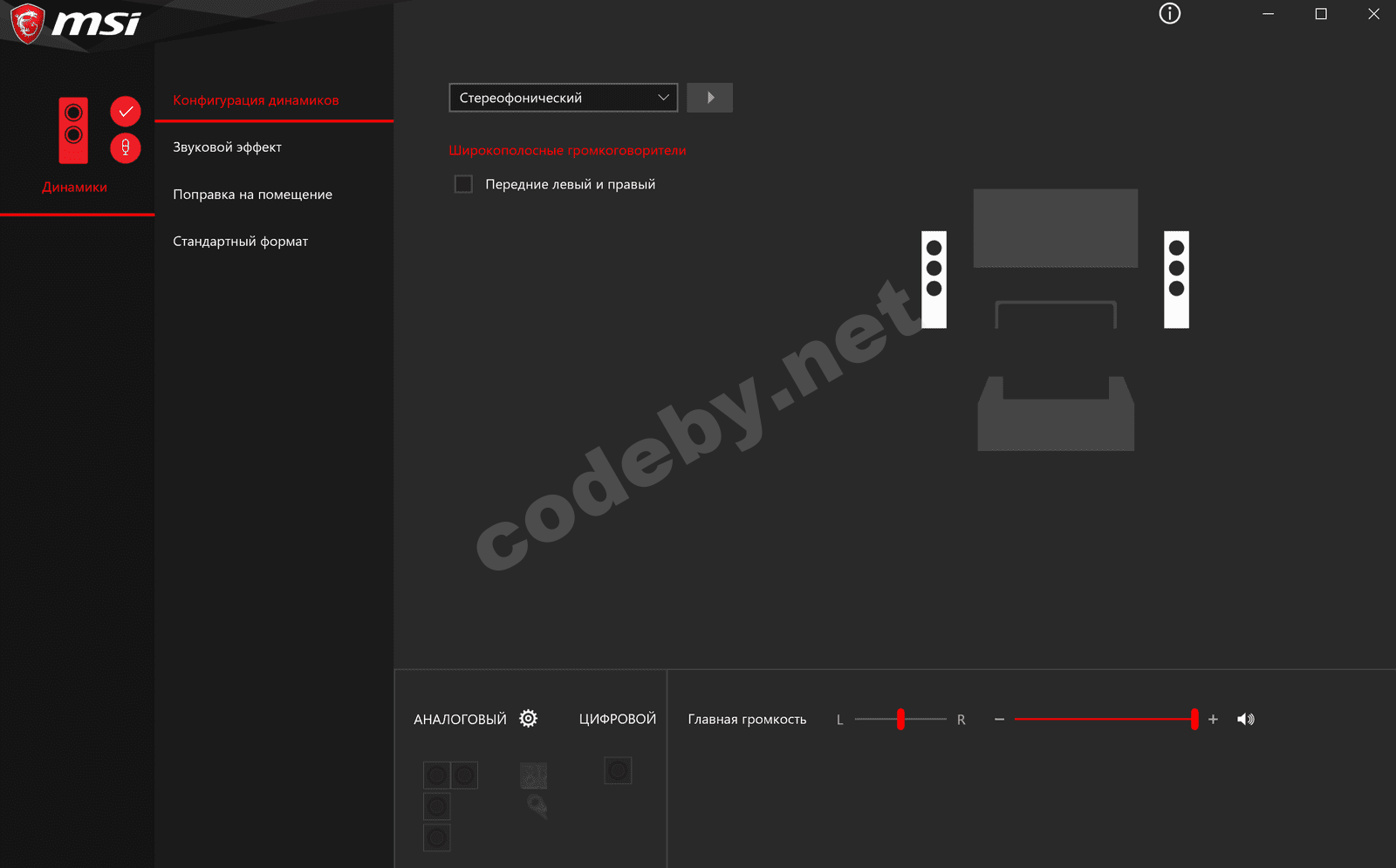The width and height of the screenshot is (1396, 868).
Task: Mute sound with the loudspeaker icon
Action: click(x=1246, y=719)
